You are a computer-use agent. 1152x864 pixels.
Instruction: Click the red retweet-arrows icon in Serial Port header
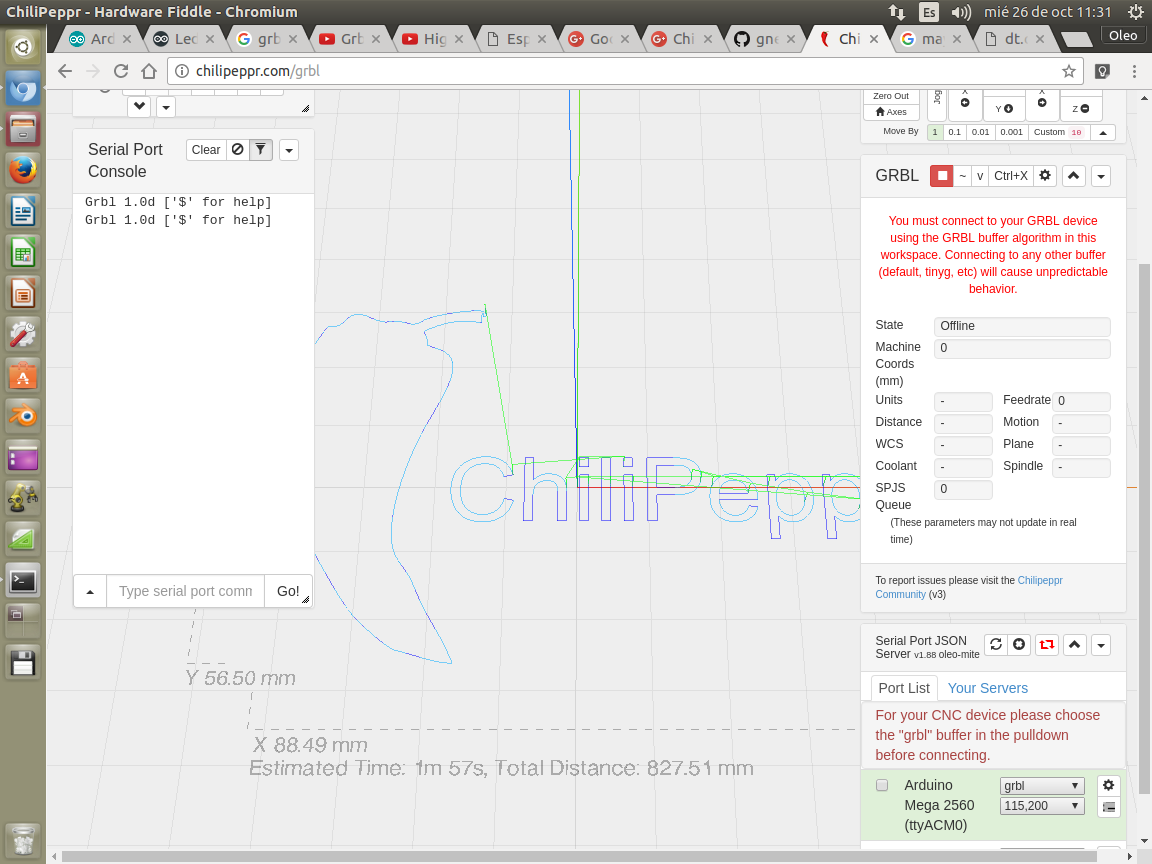(x=1046, y=644)
